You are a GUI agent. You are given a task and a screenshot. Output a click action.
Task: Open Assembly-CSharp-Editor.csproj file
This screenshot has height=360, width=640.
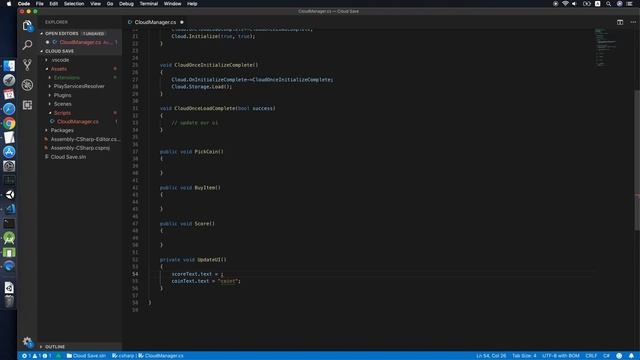[84, 139]
